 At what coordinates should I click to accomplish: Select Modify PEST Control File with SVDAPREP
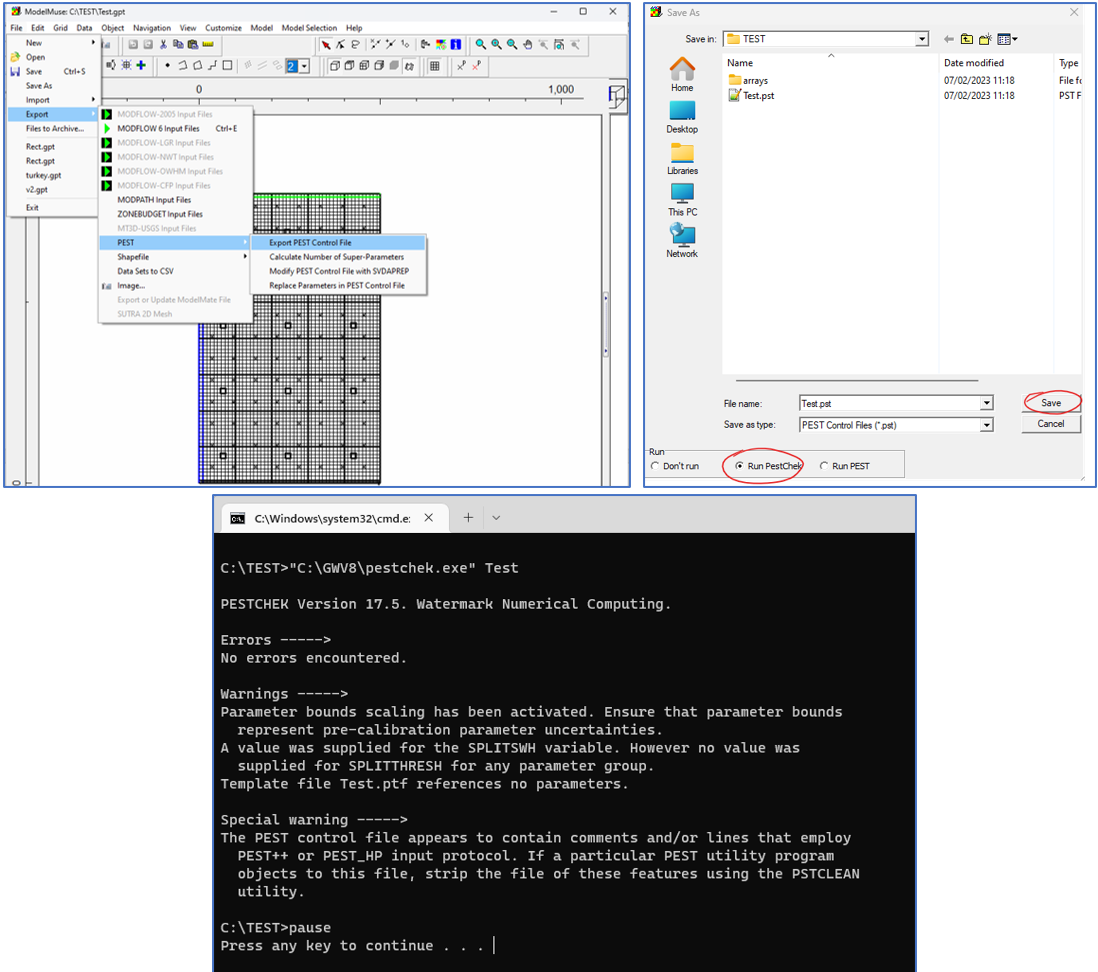pos(338,271)
